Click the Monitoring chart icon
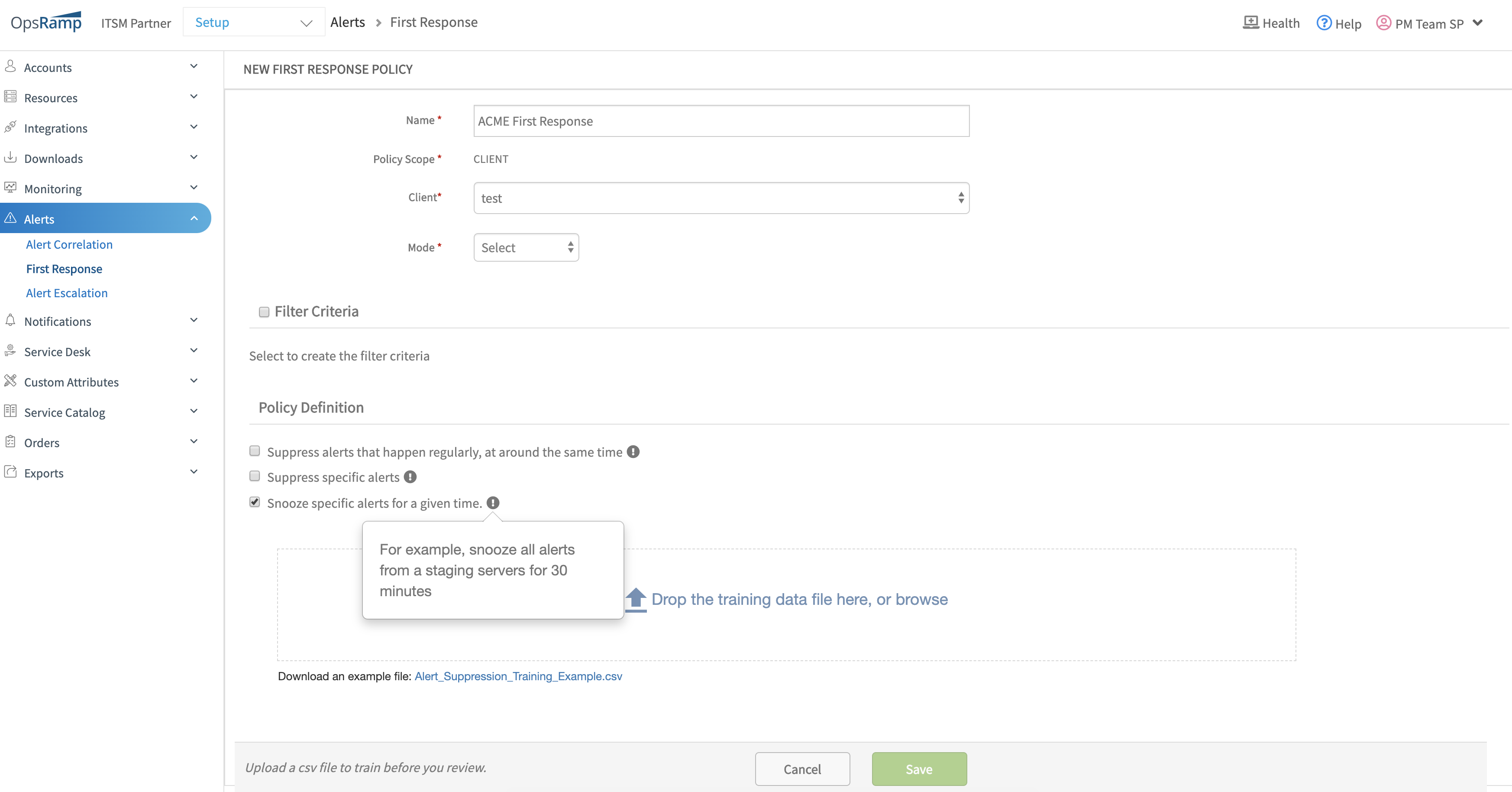The width and height of the screenshot is (1512, 792). pyautogui.click(x=10, y=188)
